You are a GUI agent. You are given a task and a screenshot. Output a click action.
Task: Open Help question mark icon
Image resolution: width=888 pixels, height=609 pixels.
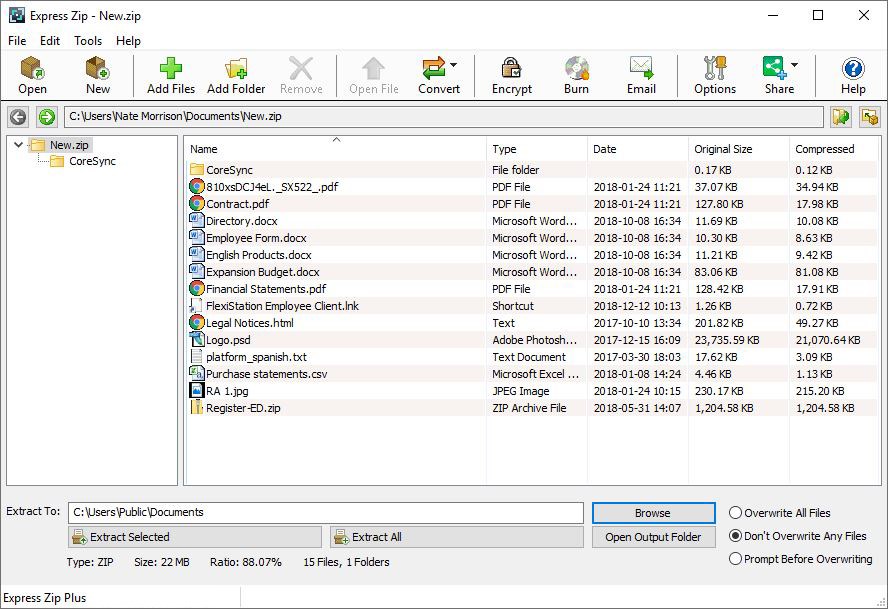click(x=853, y=69)
